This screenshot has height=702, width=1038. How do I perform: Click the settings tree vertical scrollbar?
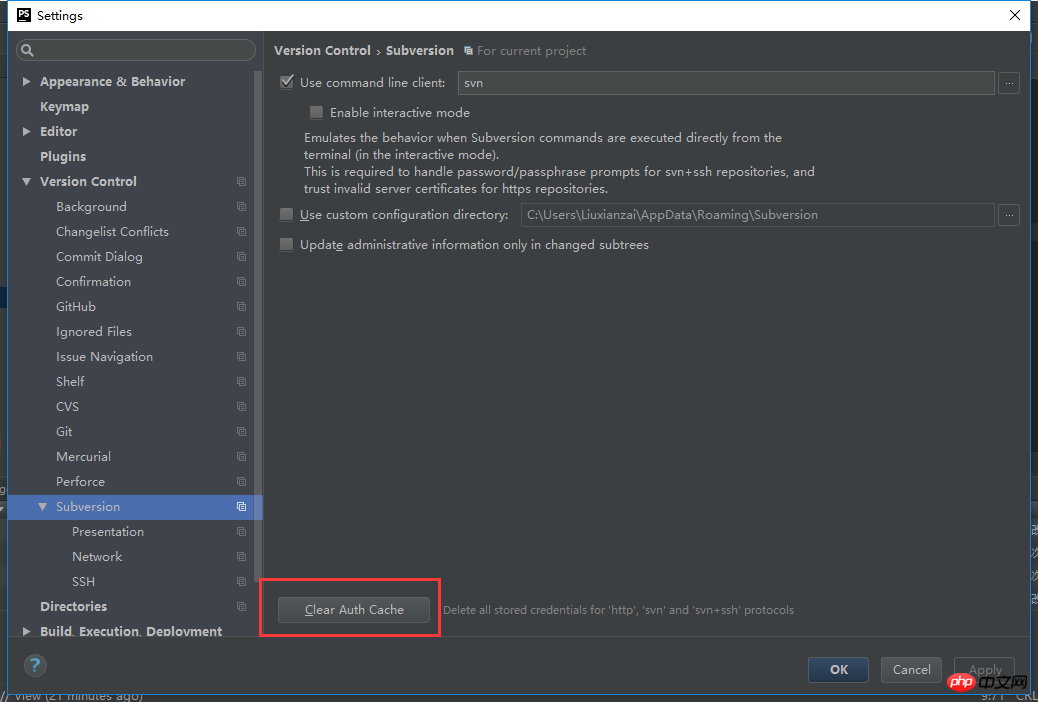click(258, 325)
